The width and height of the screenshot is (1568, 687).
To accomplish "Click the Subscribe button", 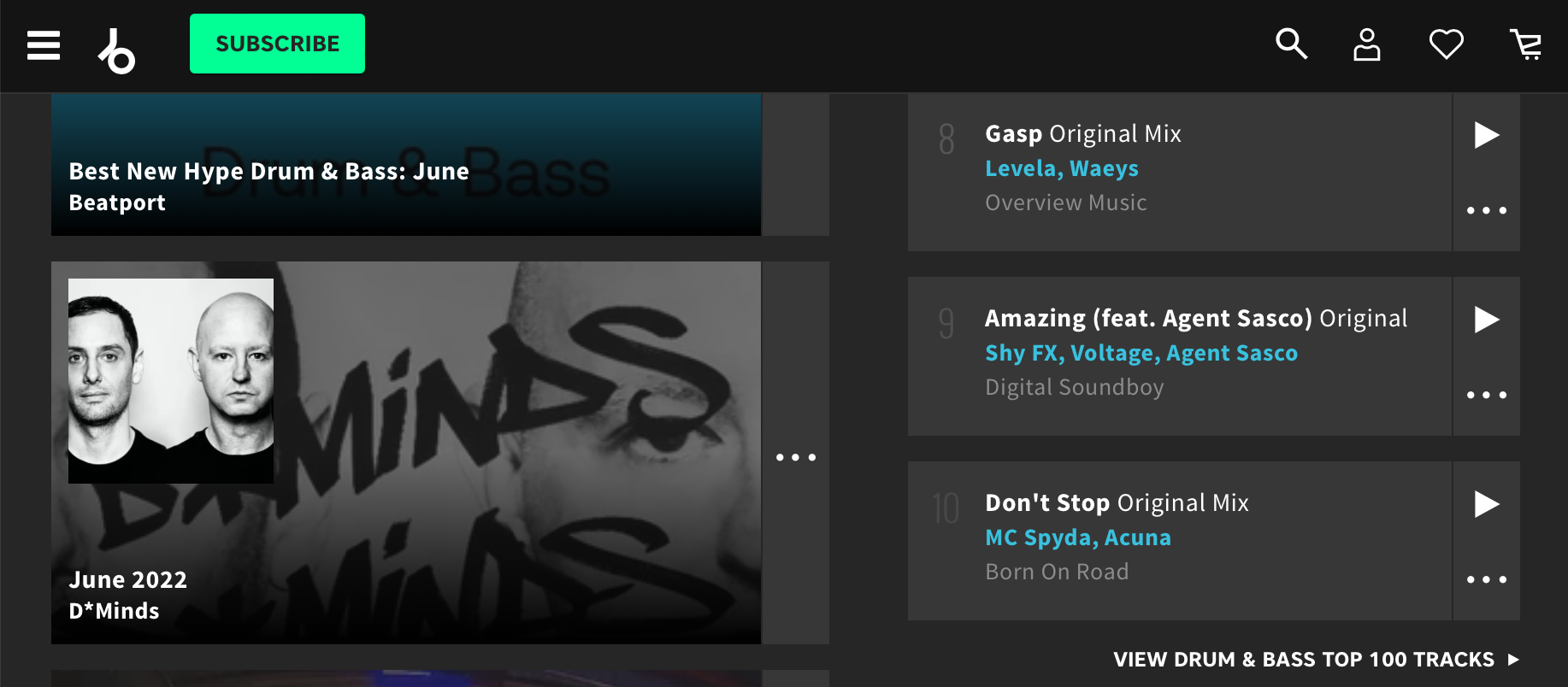I will 277,44.
